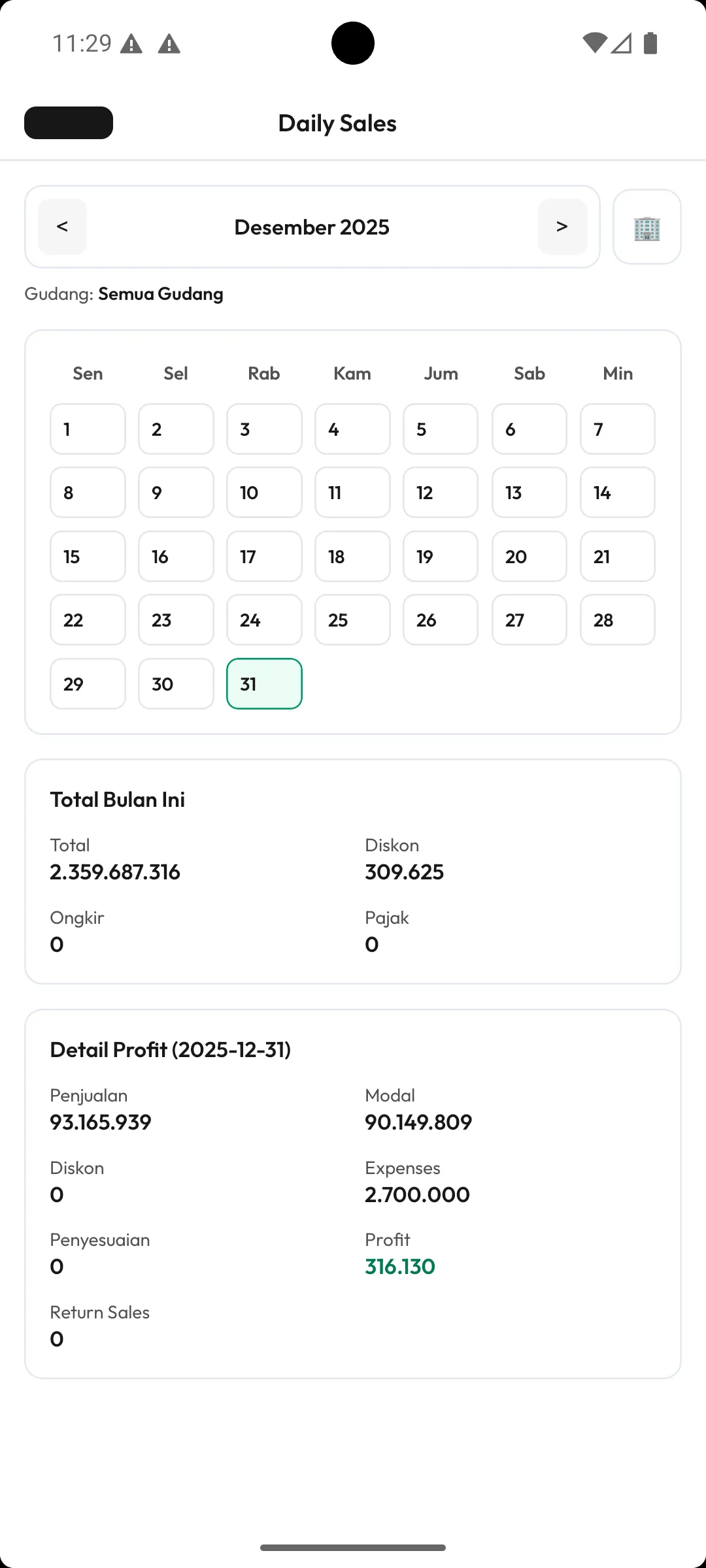Tap the battery status icon
The width and height of the screenshot is (706, 1568).
pyautogui.click(x=650, y=43)
